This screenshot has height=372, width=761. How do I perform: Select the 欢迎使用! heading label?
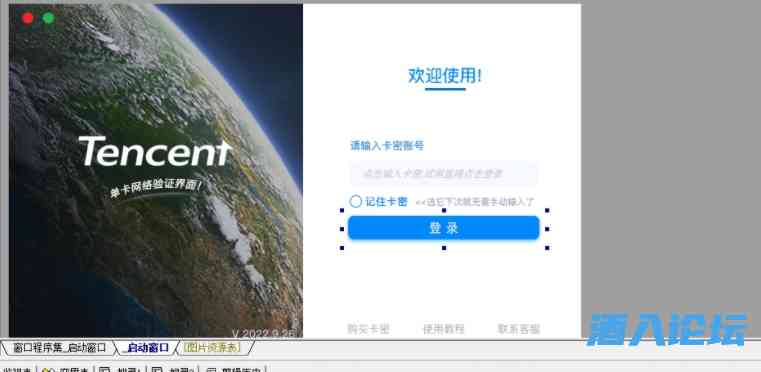(x=445, y=76)
